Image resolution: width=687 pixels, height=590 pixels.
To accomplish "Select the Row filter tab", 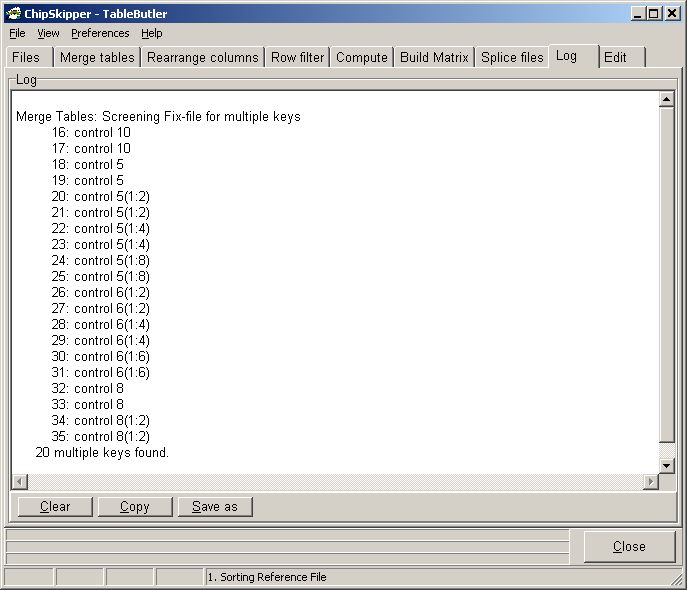I will coord(297,57).
